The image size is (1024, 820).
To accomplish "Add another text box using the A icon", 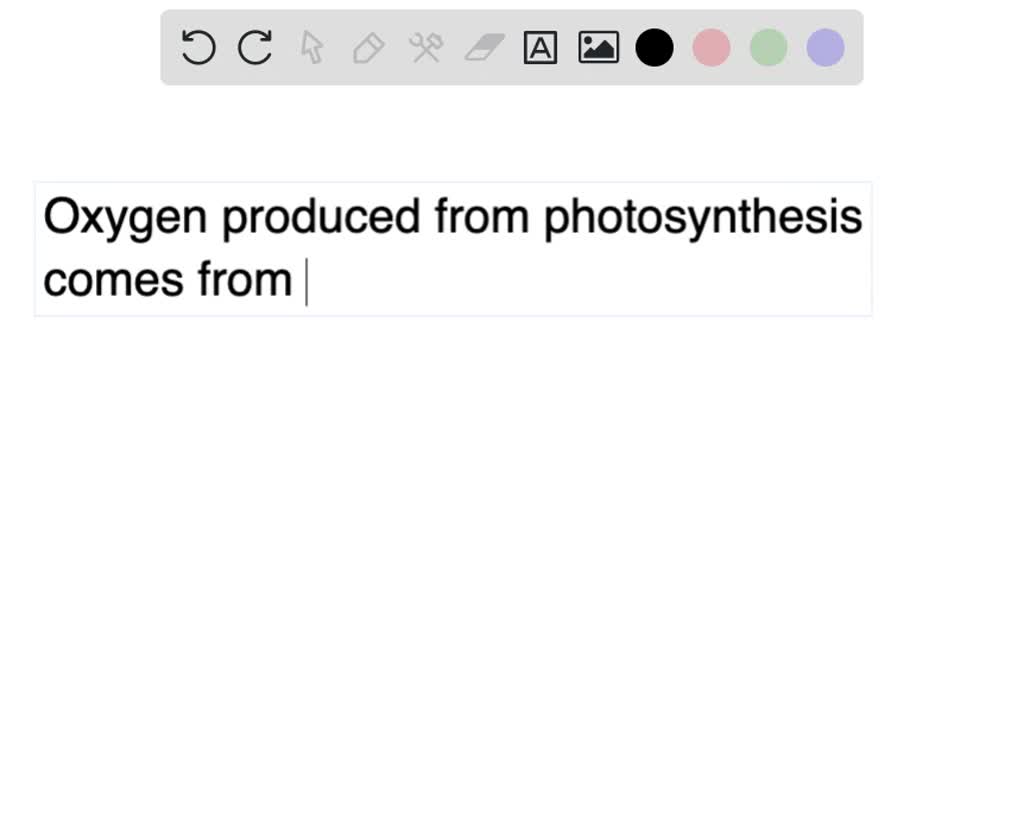I will [540, 46].
